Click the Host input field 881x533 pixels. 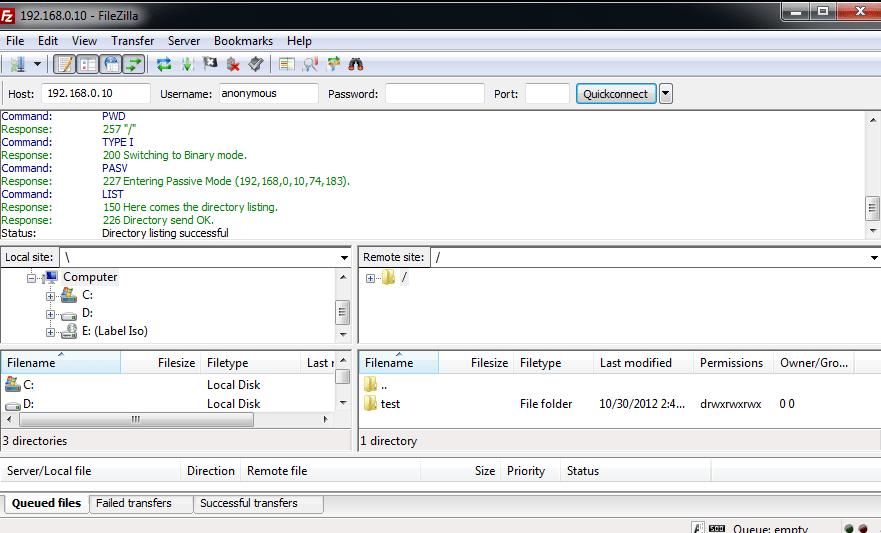[x=96, y=93]
